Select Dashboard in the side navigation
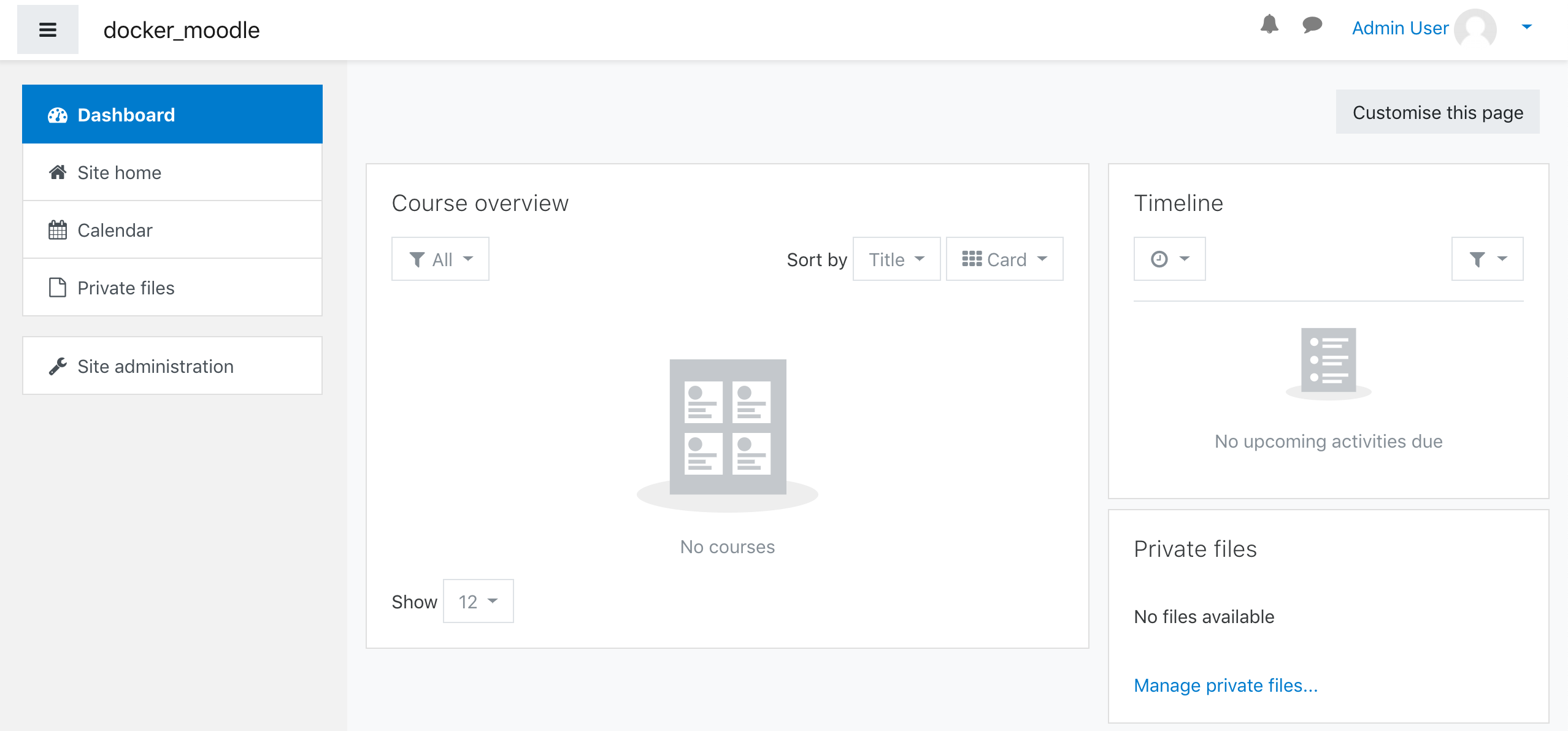The image size is (1568, 731). [x=172, y=115]
